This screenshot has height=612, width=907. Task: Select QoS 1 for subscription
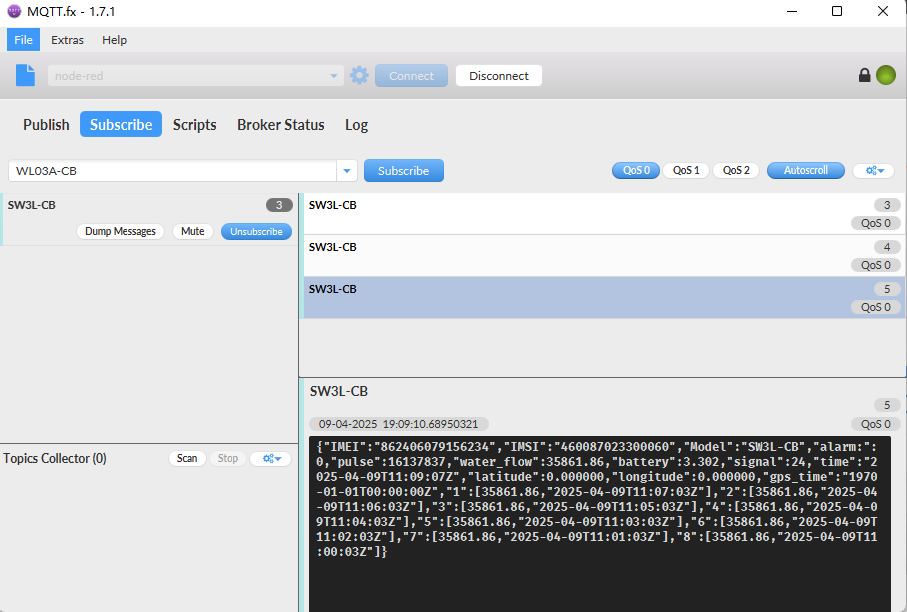click(x=686, y=171)
